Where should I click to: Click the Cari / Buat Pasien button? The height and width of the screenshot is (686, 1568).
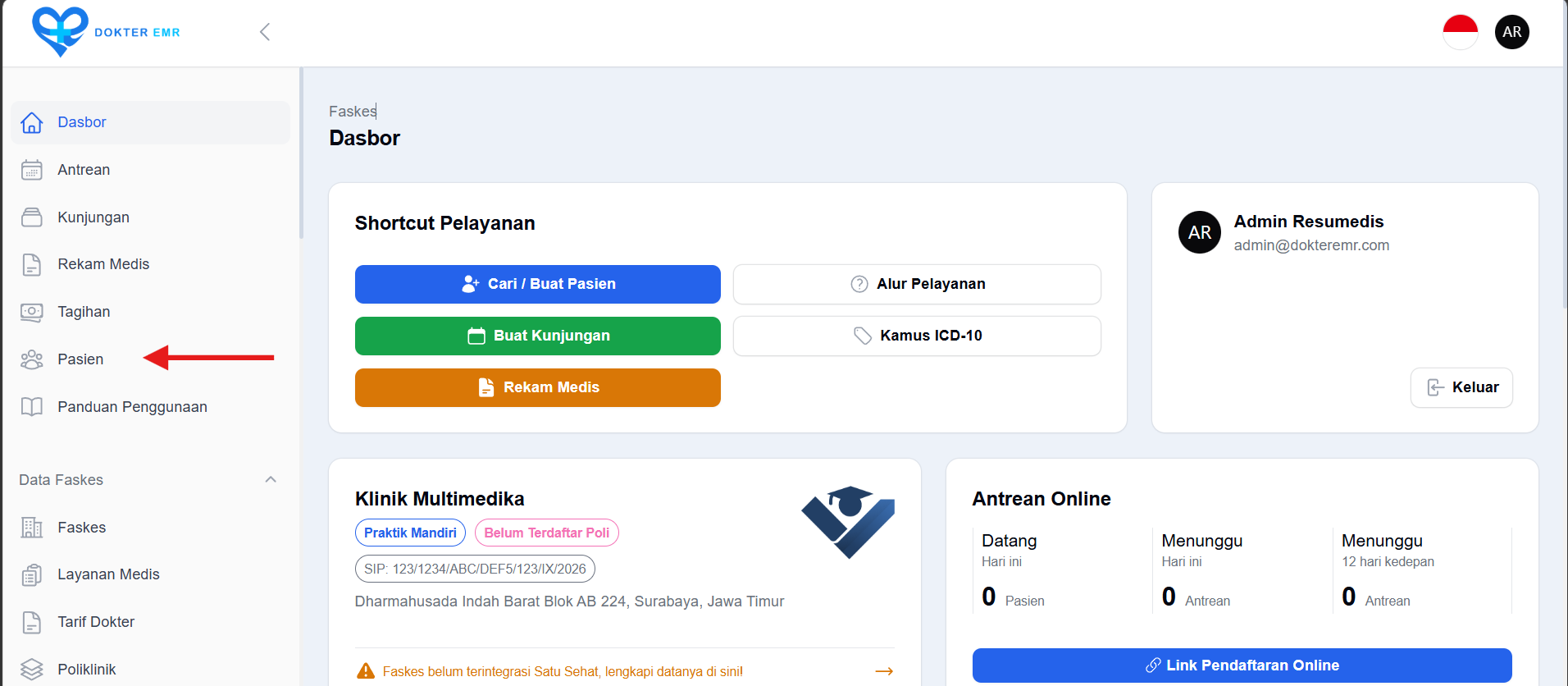point(538,284)
